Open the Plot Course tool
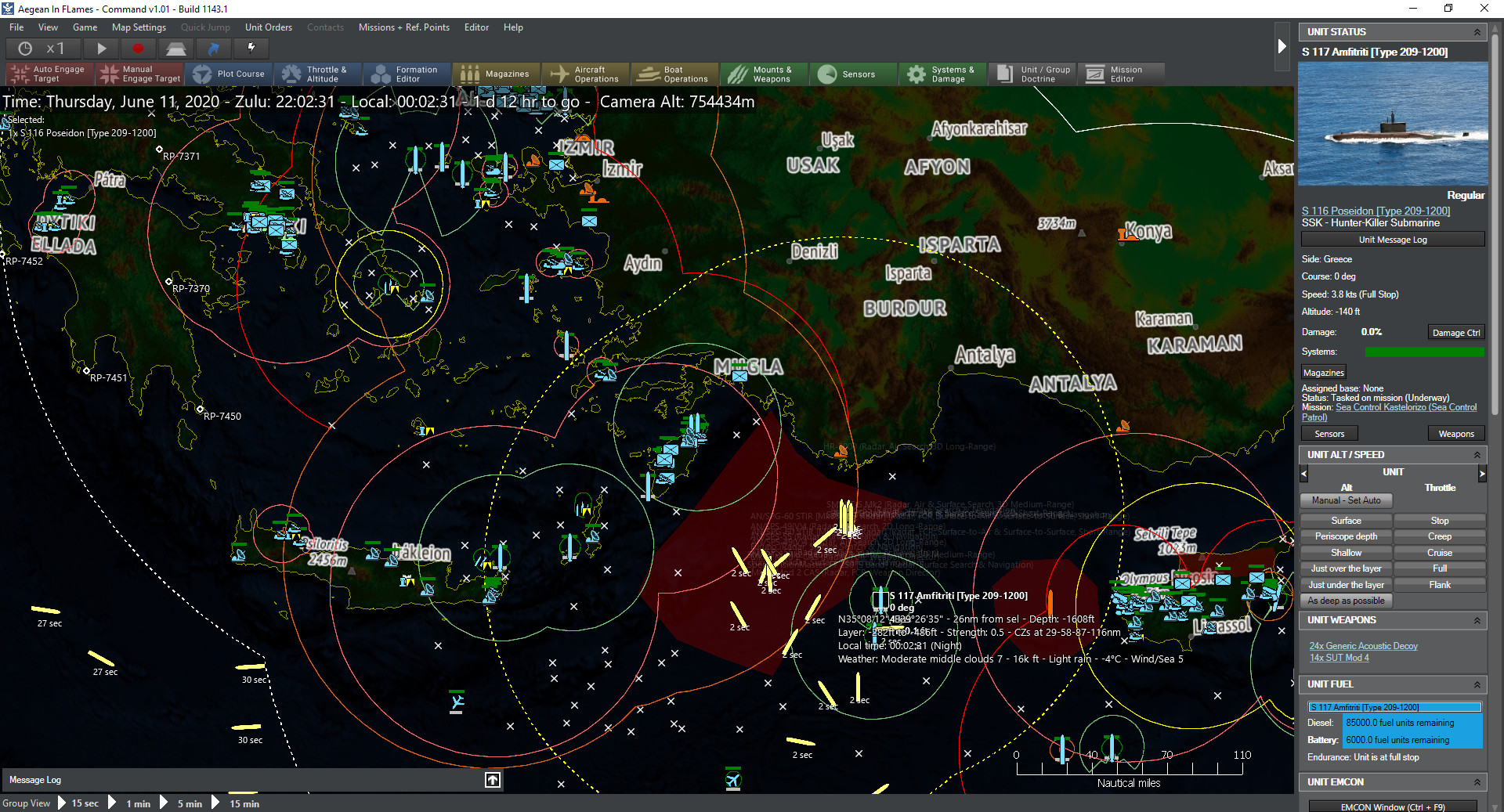 pyautogui.click(x=230, y=74)
